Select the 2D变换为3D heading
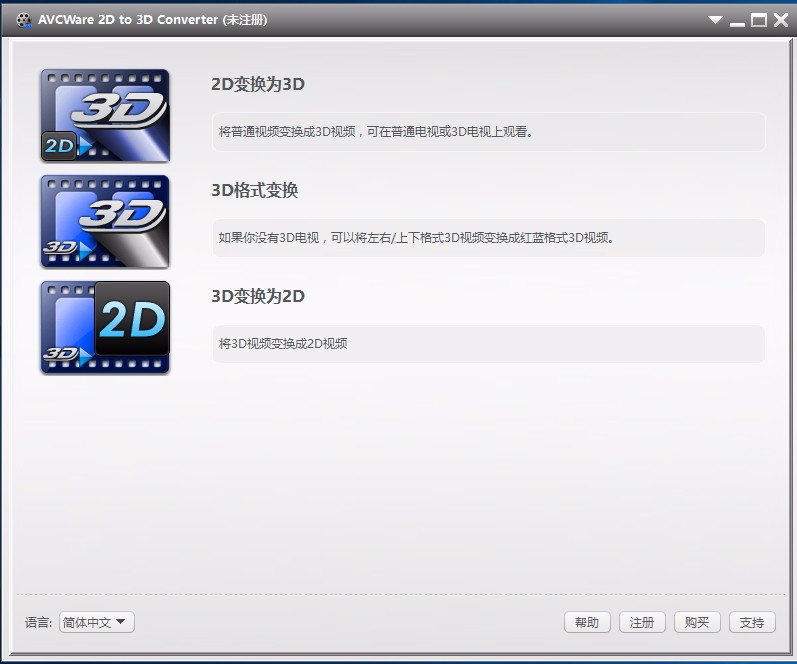 point(258,84)
